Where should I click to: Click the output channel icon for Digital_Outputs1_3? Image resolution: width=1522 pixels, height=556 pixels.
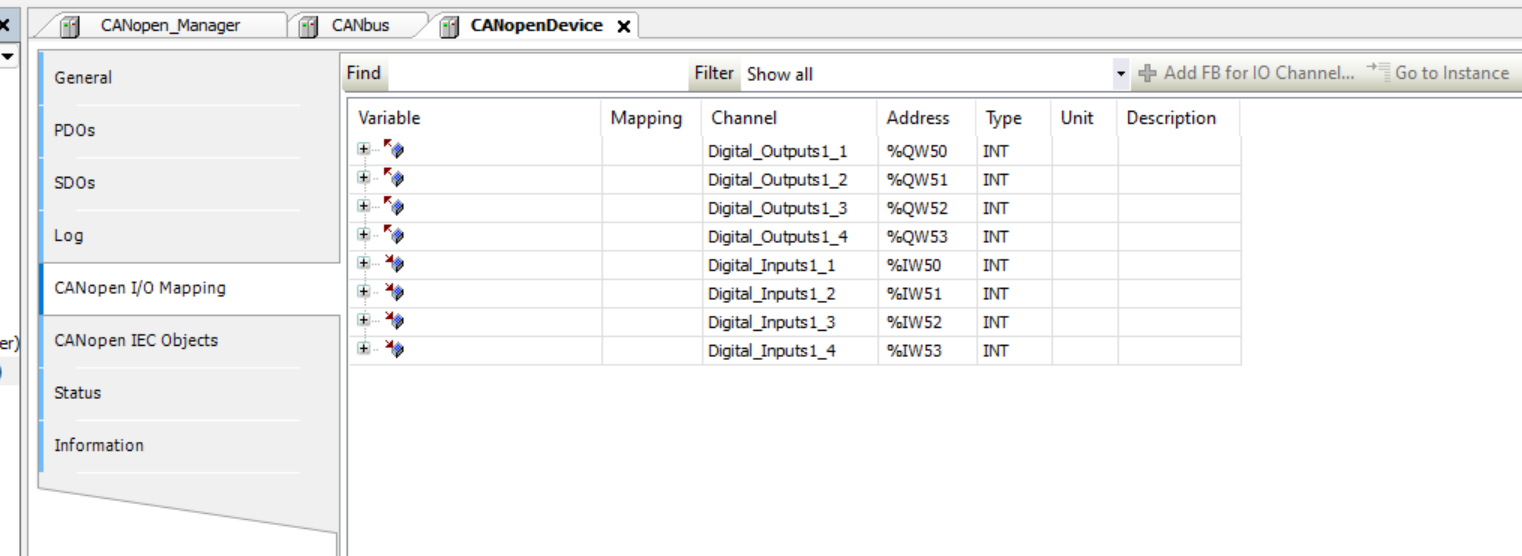pos(394,207)
